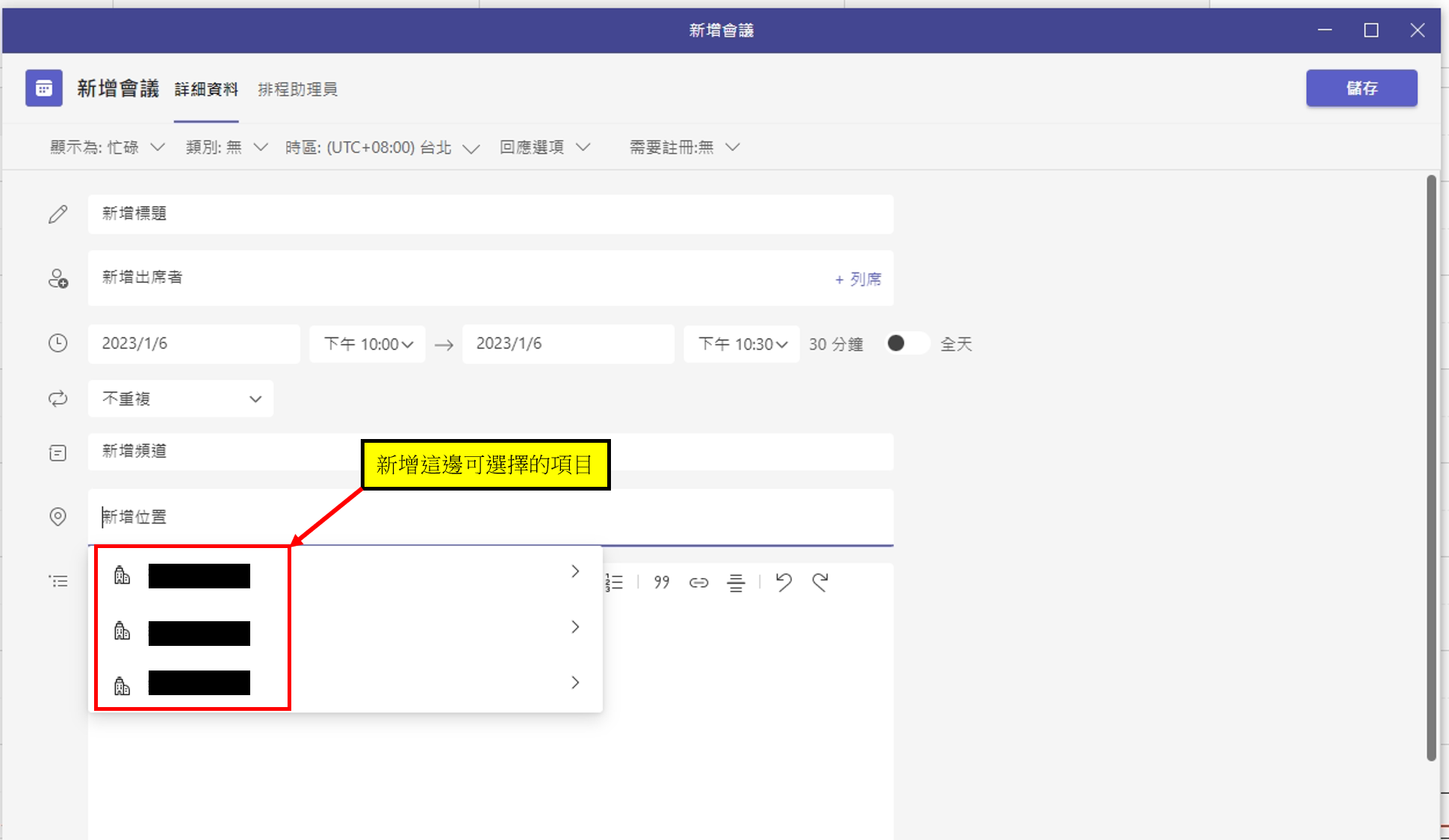This screenshot has width=1449, height=840.
Task: Open the 下午 10:00 start time dropdown
Action: coord(367,344)
